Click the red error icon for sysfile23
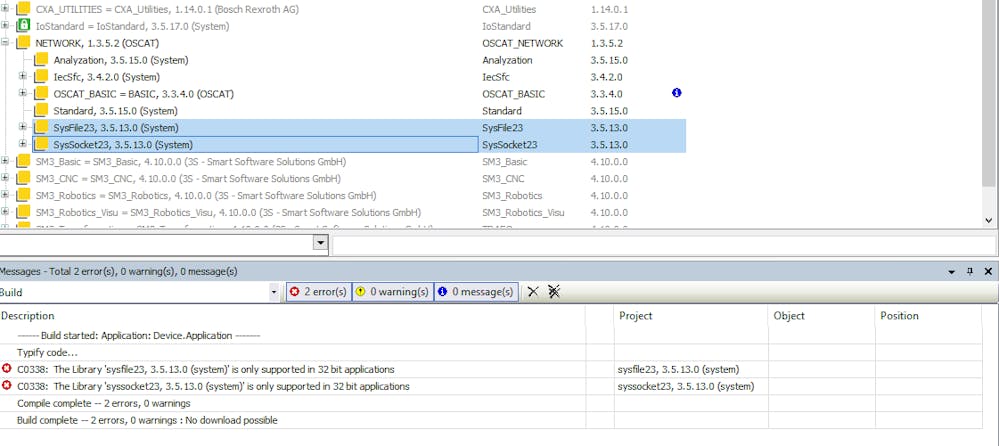The width and height of the screenshot is (999, 446). coord(7,369)
